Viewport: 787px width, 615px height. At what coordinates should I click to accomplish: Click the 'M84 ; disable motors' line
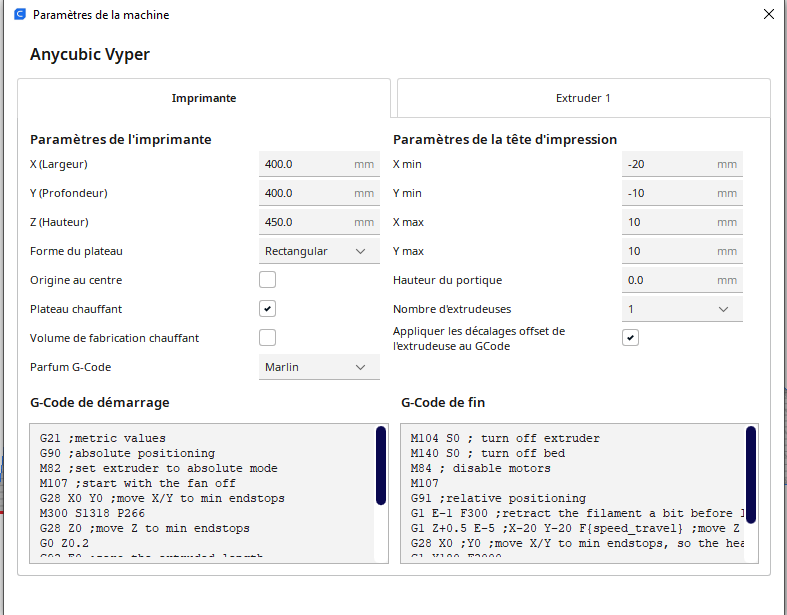[480, 468]
